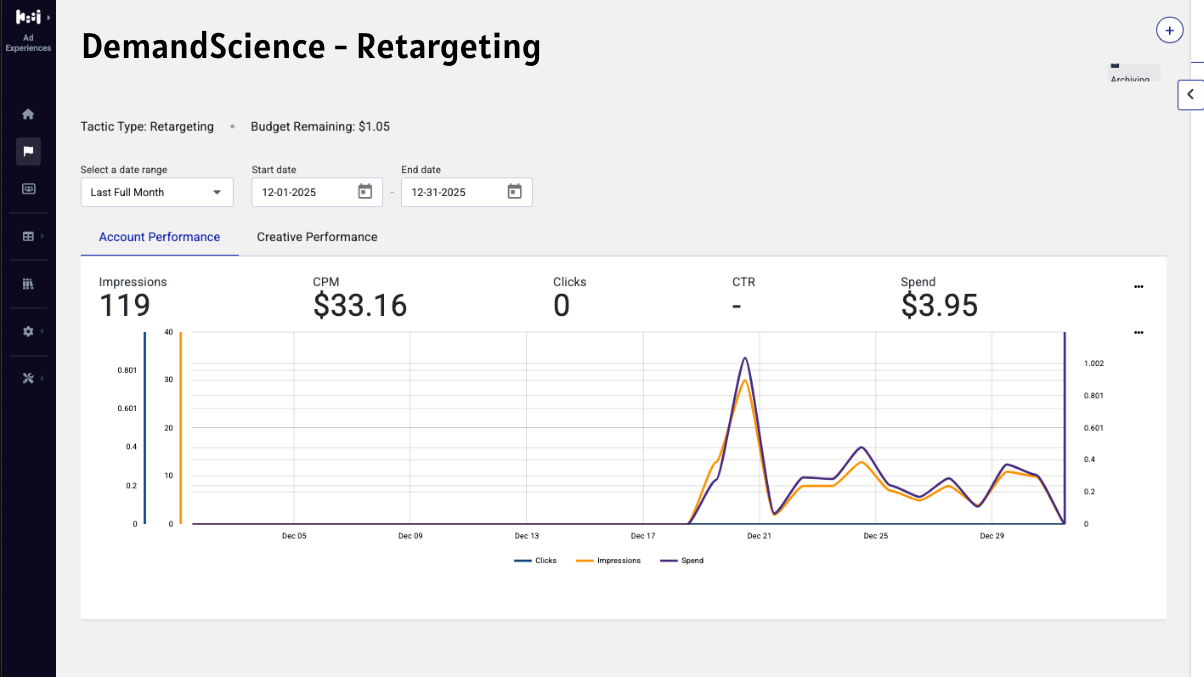Select the flag campaigns icon
The width and height of the screenshot is (1204, 677).
pos(28,152)
